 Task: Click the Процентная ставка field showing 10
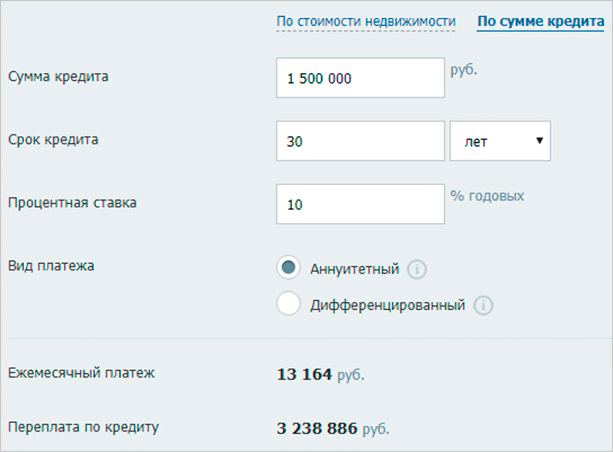360,204
